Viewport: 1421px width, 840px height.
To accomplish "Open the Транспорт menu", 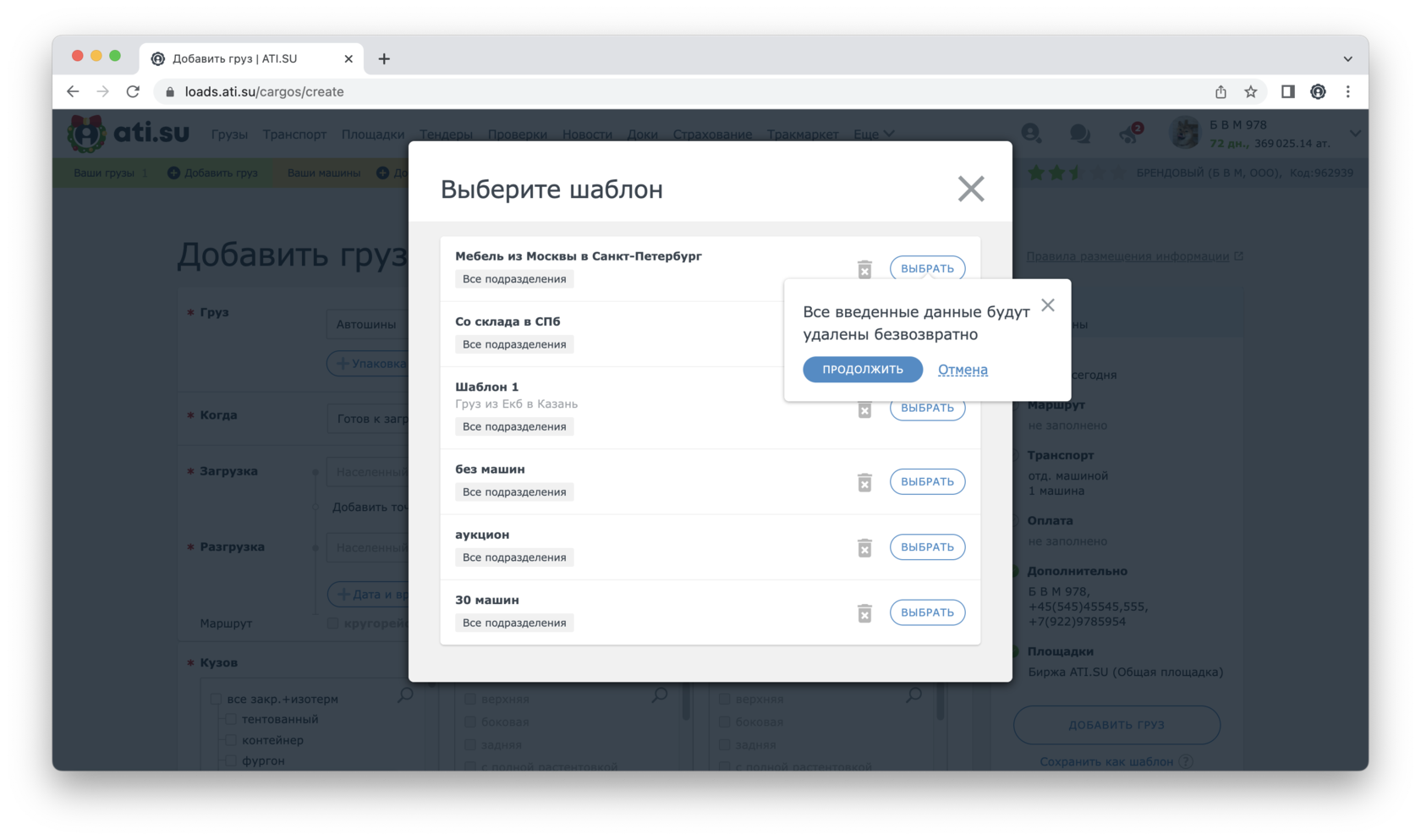I will [x=294, y=135].
